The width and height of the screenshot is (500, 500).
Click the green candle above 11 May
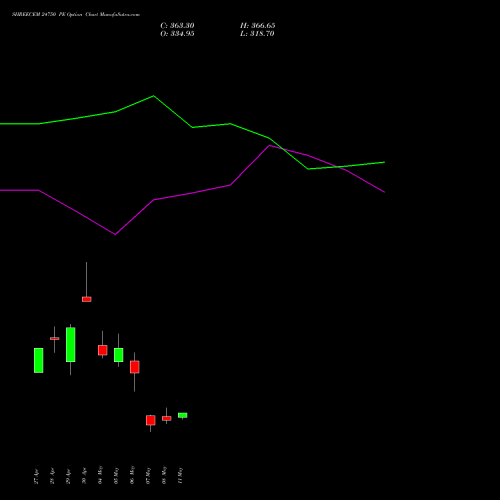pyautogui.click(x=183, y=415)
